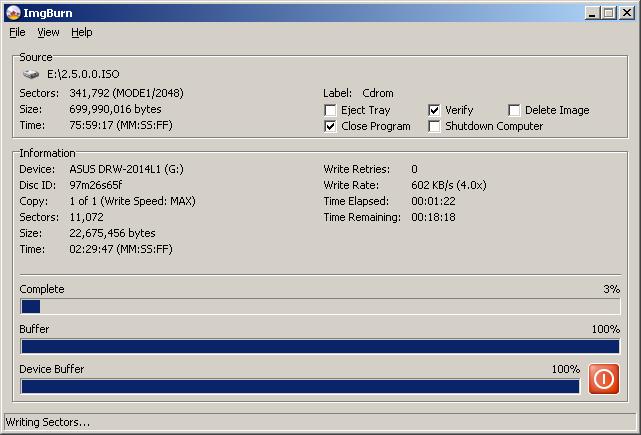The height and width of the screenshot is (435, 641).
Task: Click the Write Retries value 0
Action: click(414, 169)
